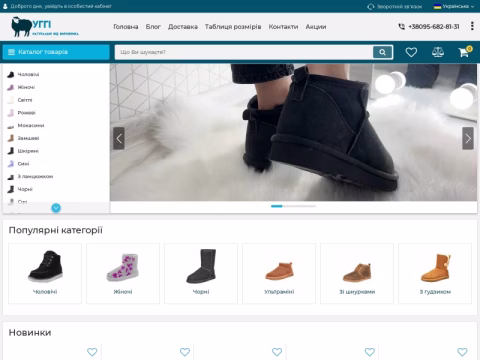Viewport: 480px width, 360px height.
Task: Select З ланцюжком label in sidebar
Action: point(35,176)
